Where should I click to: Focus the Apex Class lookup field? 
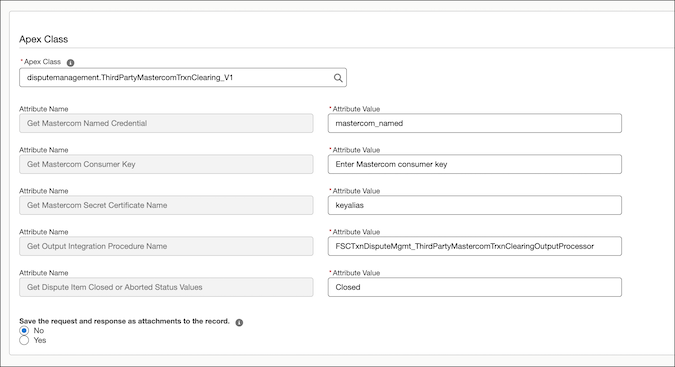click(183, 77)
